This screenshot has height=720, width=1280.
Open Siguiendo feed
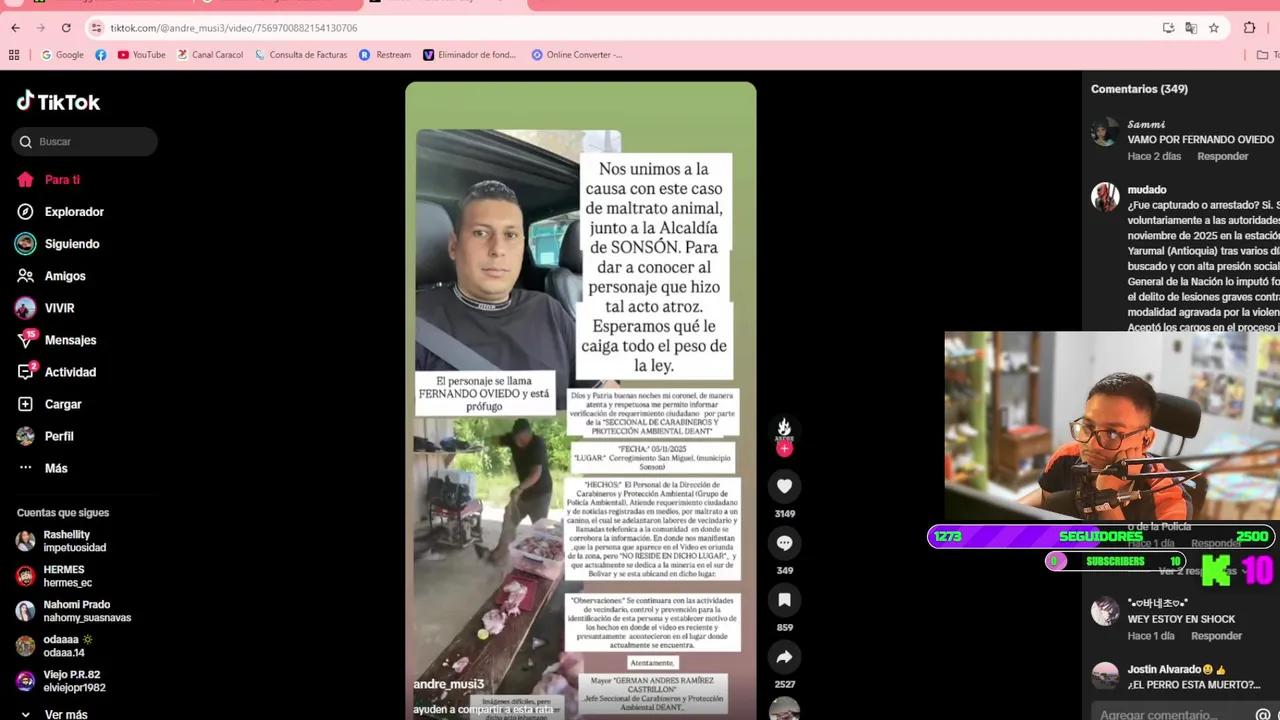[x=58, y=244]
